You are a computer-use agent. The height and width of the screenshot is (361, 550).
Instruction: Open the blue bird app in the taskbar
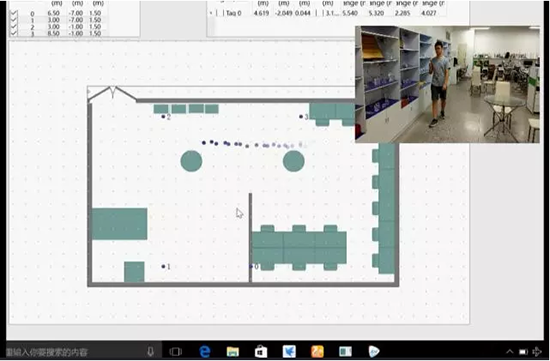click(289, 351)
